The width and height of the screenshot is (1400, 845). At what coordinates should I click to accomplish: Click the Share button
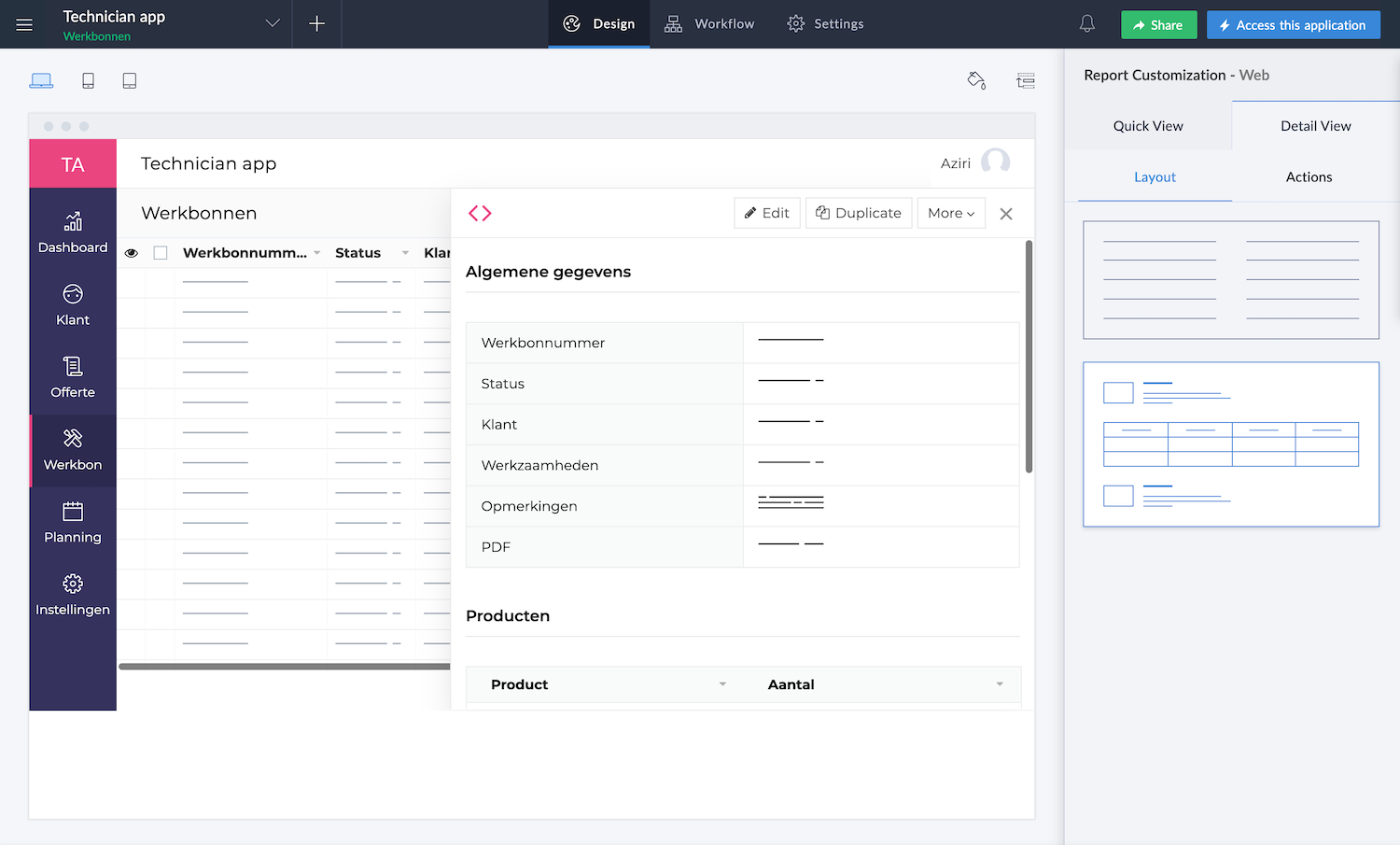click(x=1158, y=25)
